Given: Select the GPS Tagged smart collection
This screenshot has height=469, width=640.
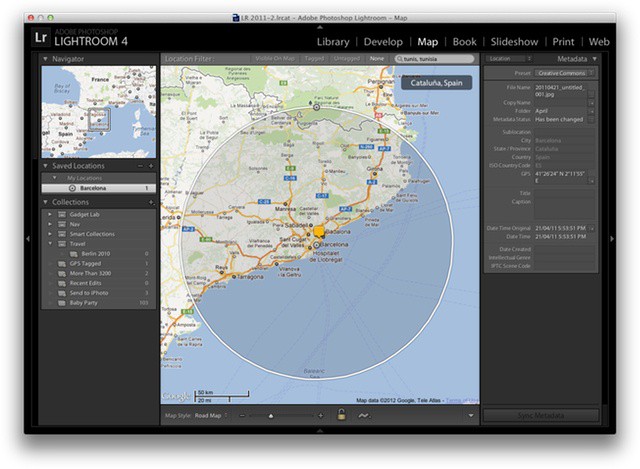Looking at the screenshot, I should click(85, 263).
